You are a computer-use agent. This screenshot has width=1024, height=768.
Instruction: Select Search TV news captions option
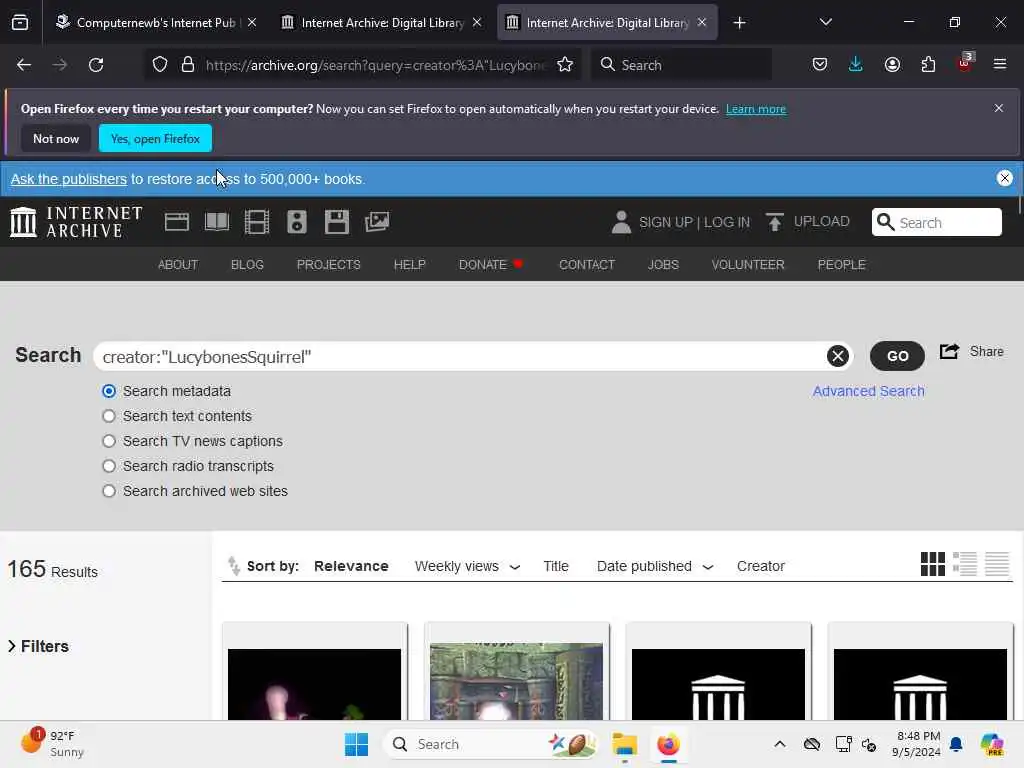[109, 441]
